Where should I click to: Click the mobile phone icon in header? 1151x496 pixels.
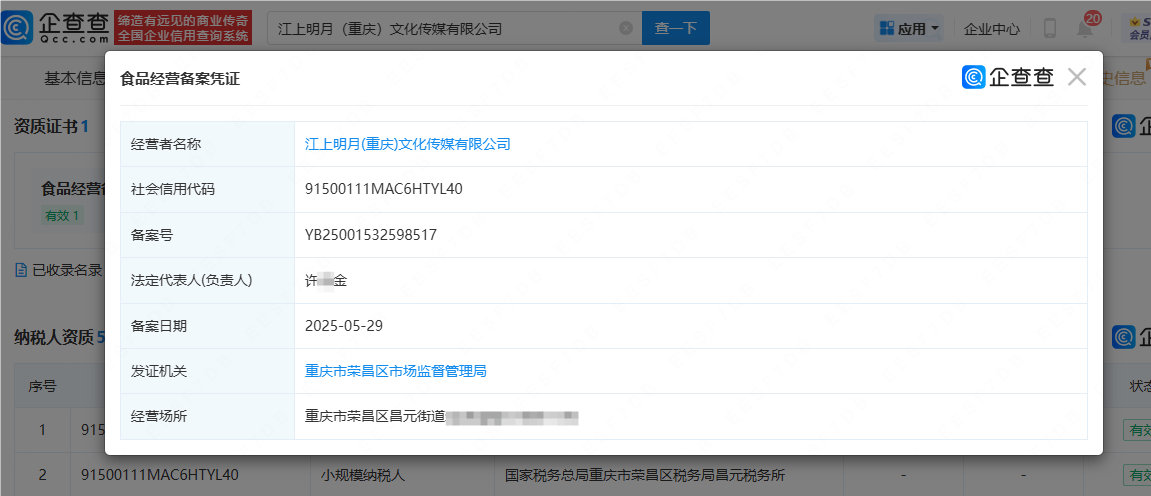pyautogui.click(x=1050, y=29)
